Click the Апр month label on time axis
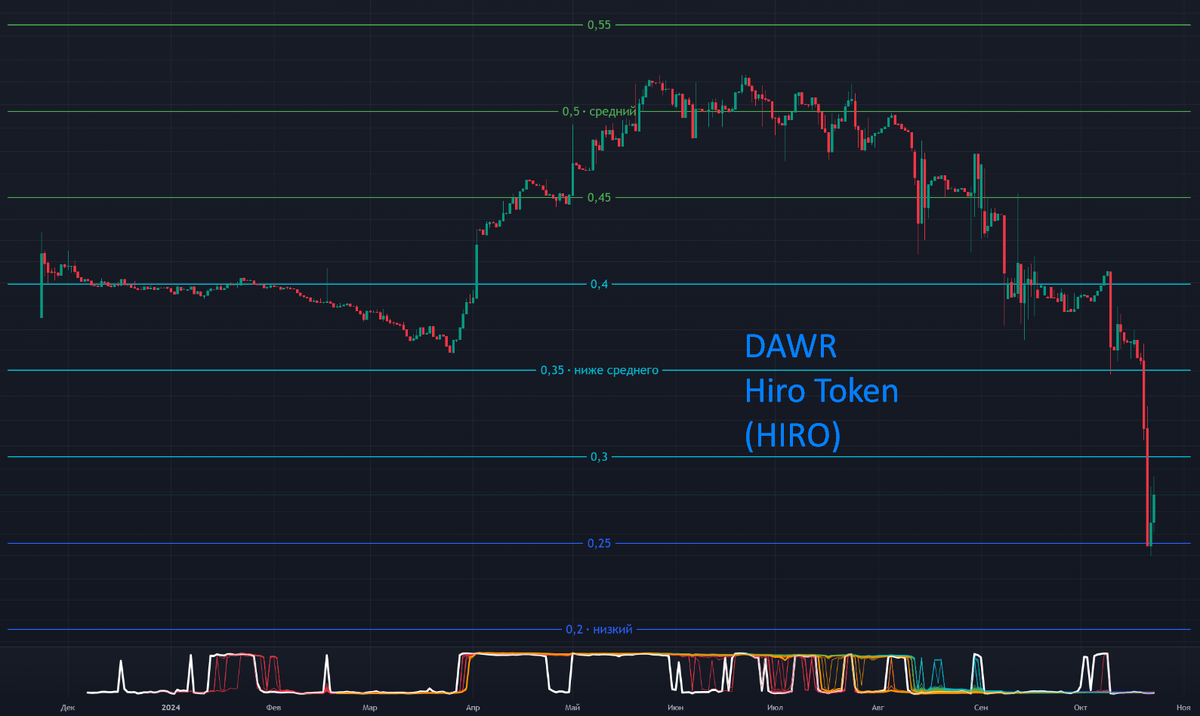The image size is (1200, 716). [471, 707]
